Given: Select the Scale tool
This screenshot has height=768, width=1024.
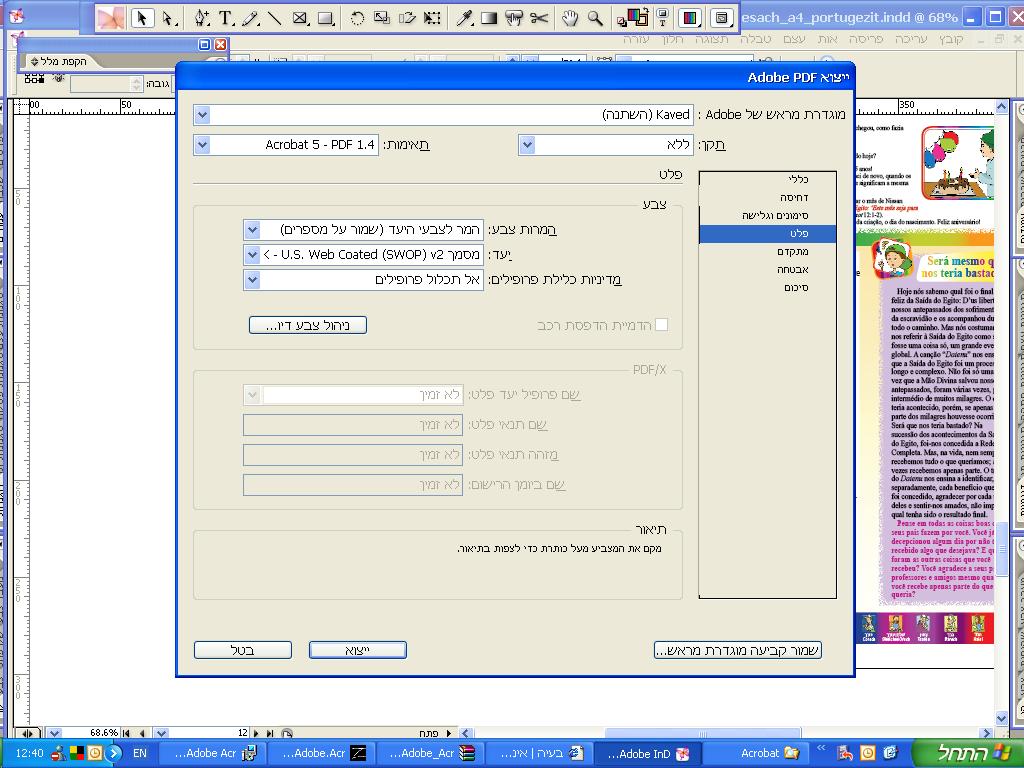Looking at the screenshot, I should pos(382,18).
